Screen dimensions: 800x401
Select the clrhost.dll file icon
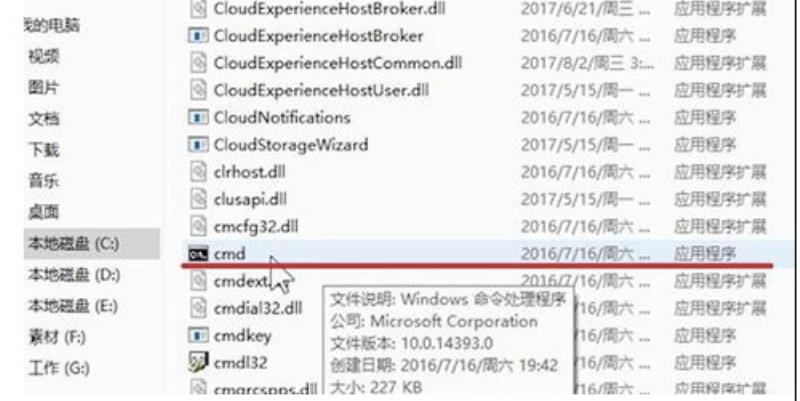point(198,172)
